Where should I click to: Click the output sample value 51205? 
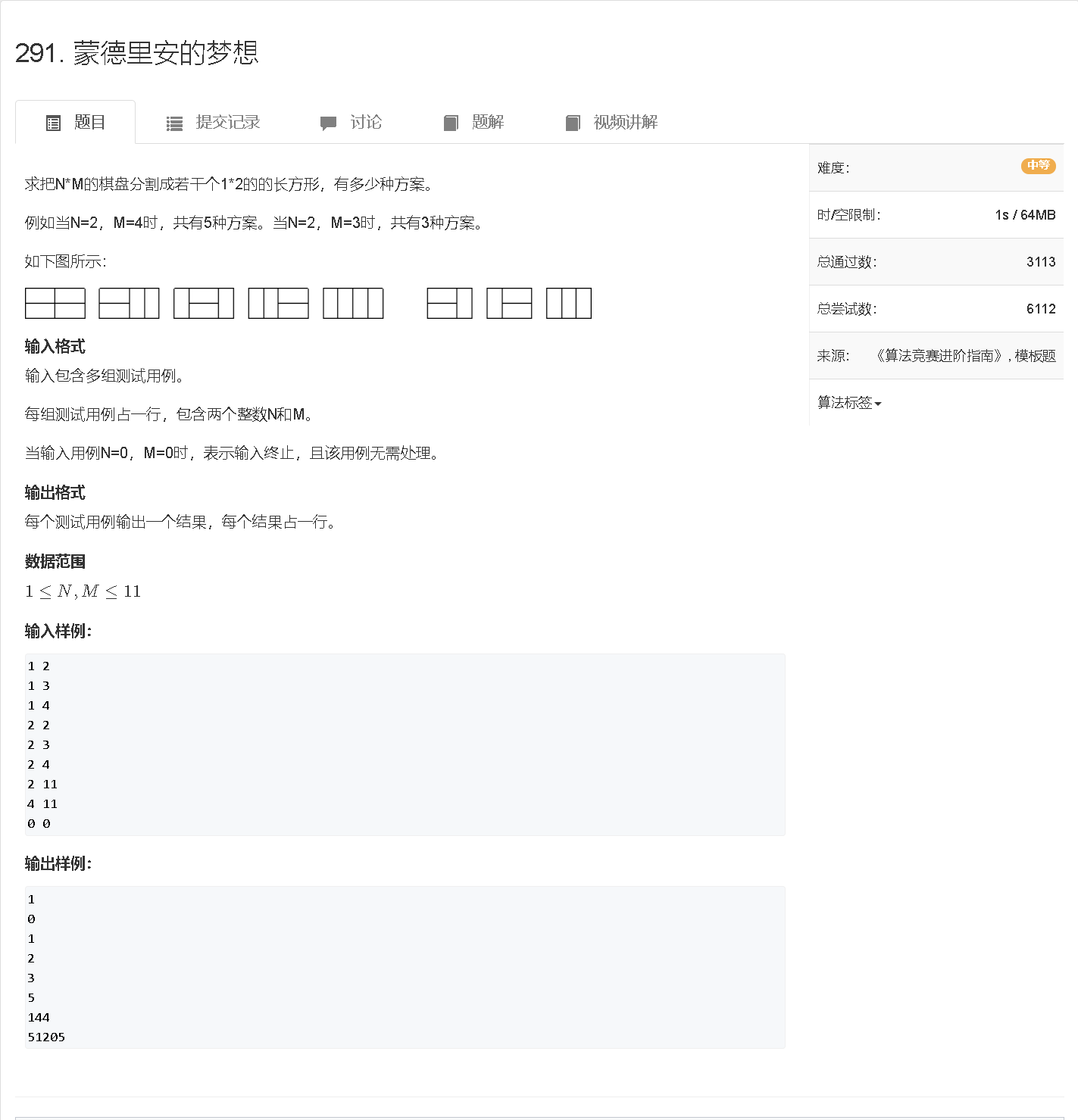point(46,1037)
